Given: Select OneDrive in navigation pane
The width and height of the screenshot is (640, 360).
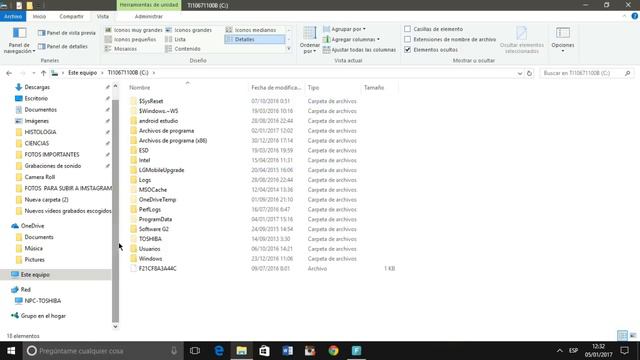Looking at the screenshot, I should point(32,226).
